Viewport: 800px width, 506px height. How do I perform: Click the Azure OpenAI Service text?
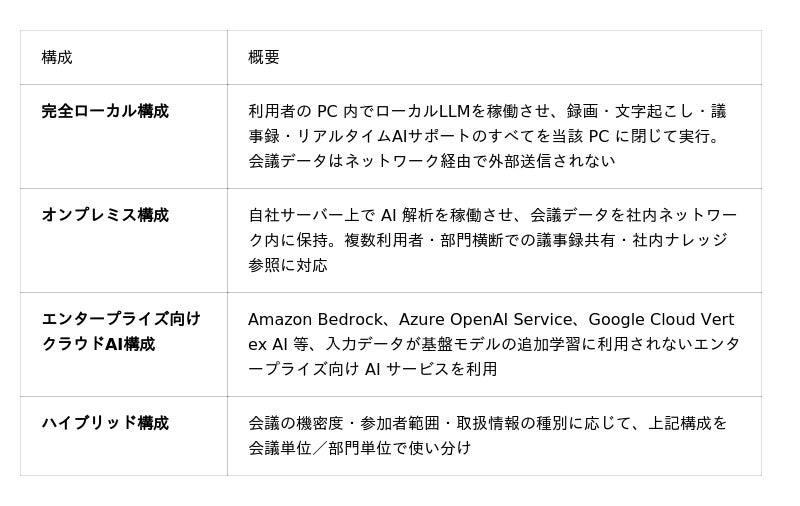(x=485, y=319)
